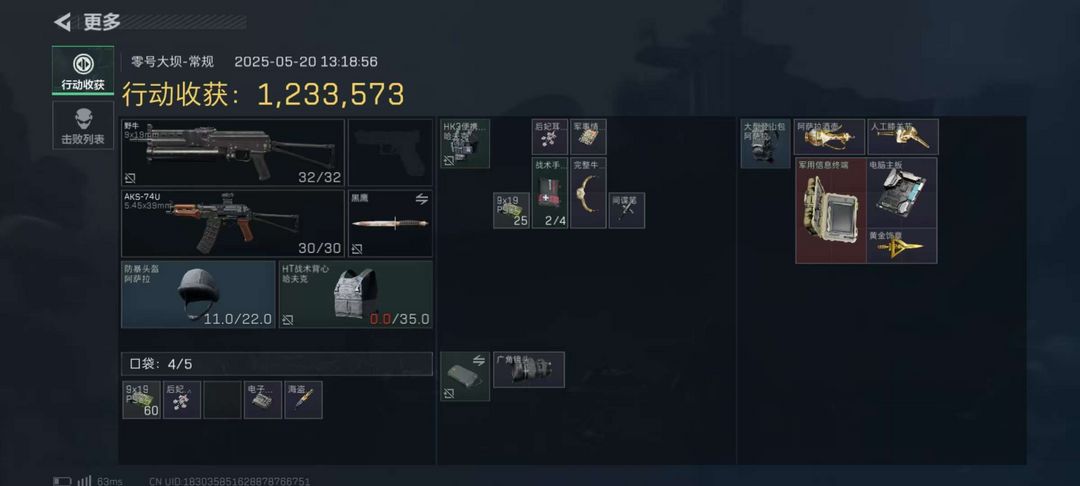Select the 电脑主板 motherboard item
Viewport: 1080px width, 486px height.
click(x=902, y=193)
